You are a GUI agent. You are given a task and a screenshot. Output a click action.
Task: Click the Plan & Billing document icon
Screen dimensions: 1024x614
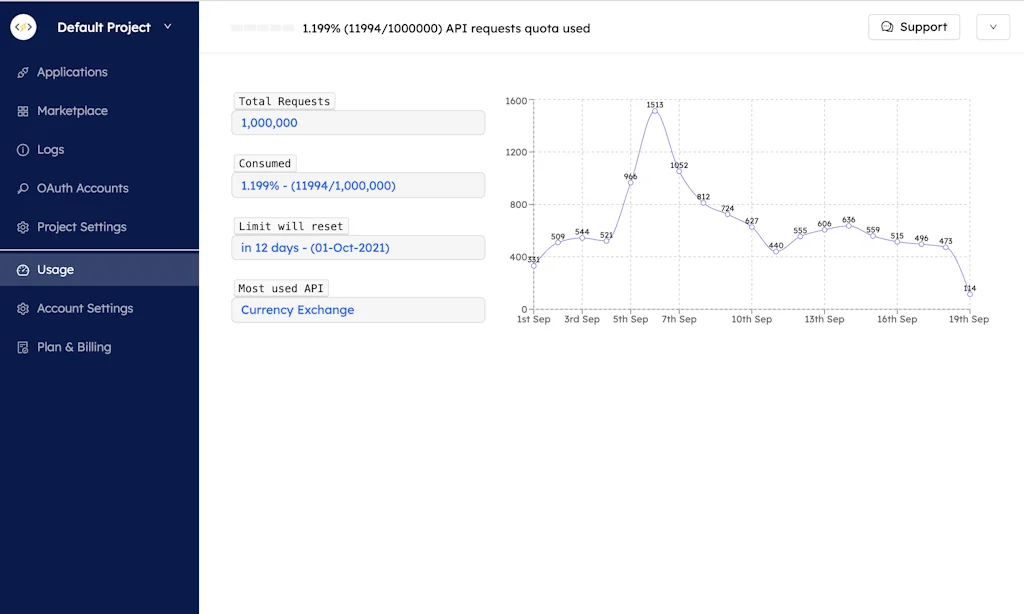pyautogui.click(x=24, y=347)
